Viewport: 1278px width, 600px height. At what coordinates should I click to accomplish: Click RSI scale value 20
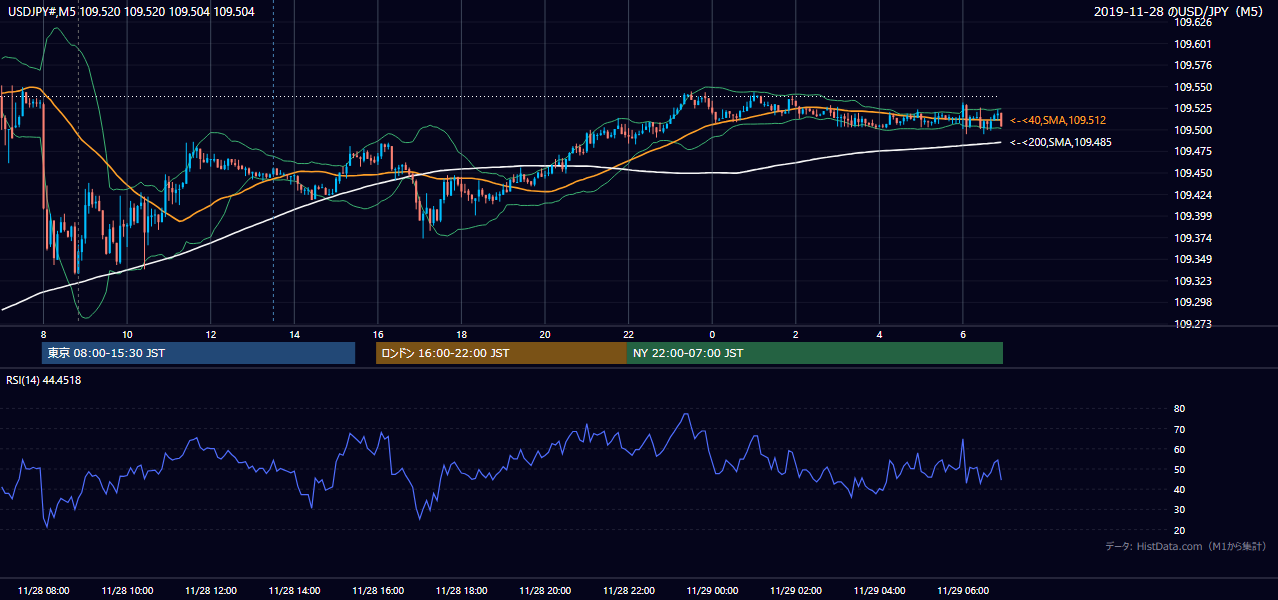tap(1180, 530)
